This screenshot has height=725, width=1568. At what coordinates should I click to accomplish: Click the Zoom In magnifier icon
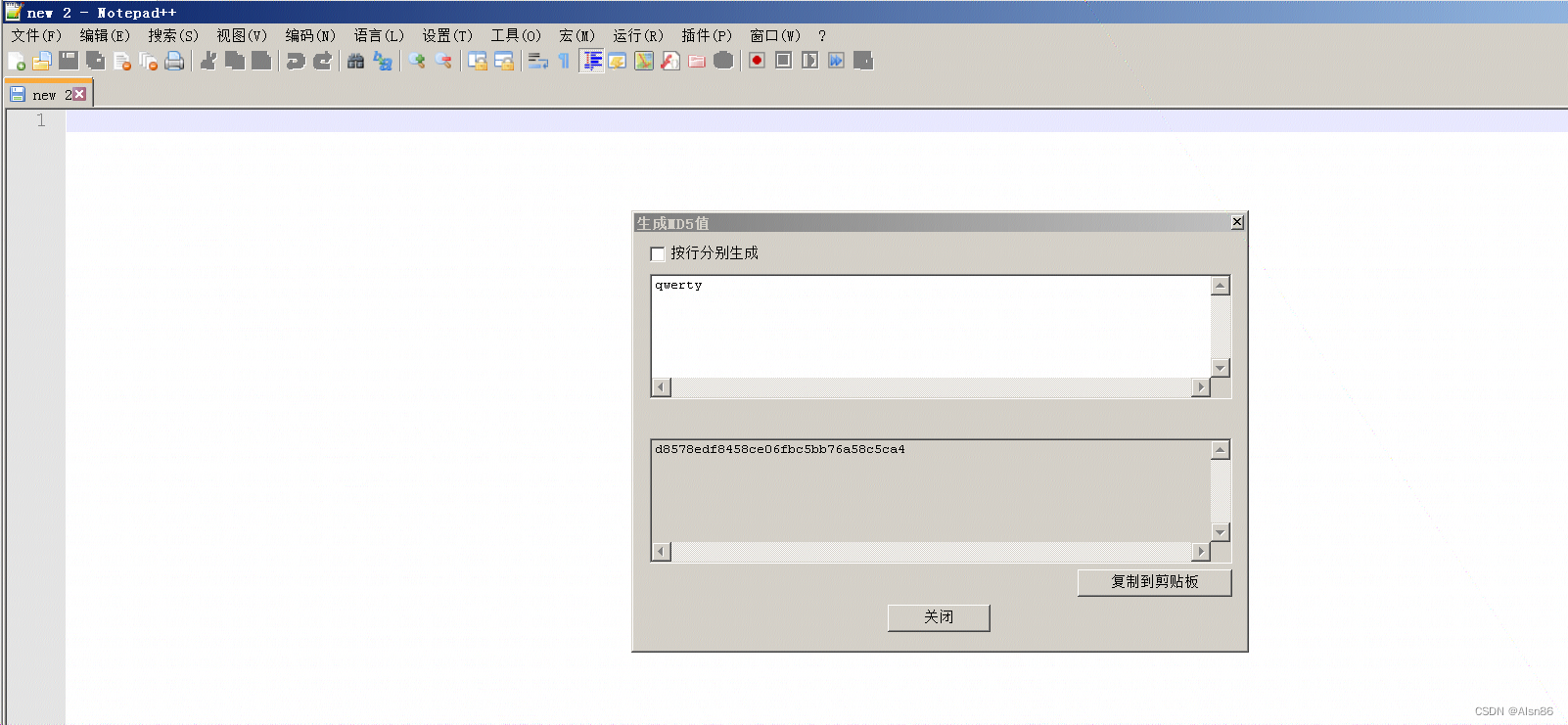[417, 61]
